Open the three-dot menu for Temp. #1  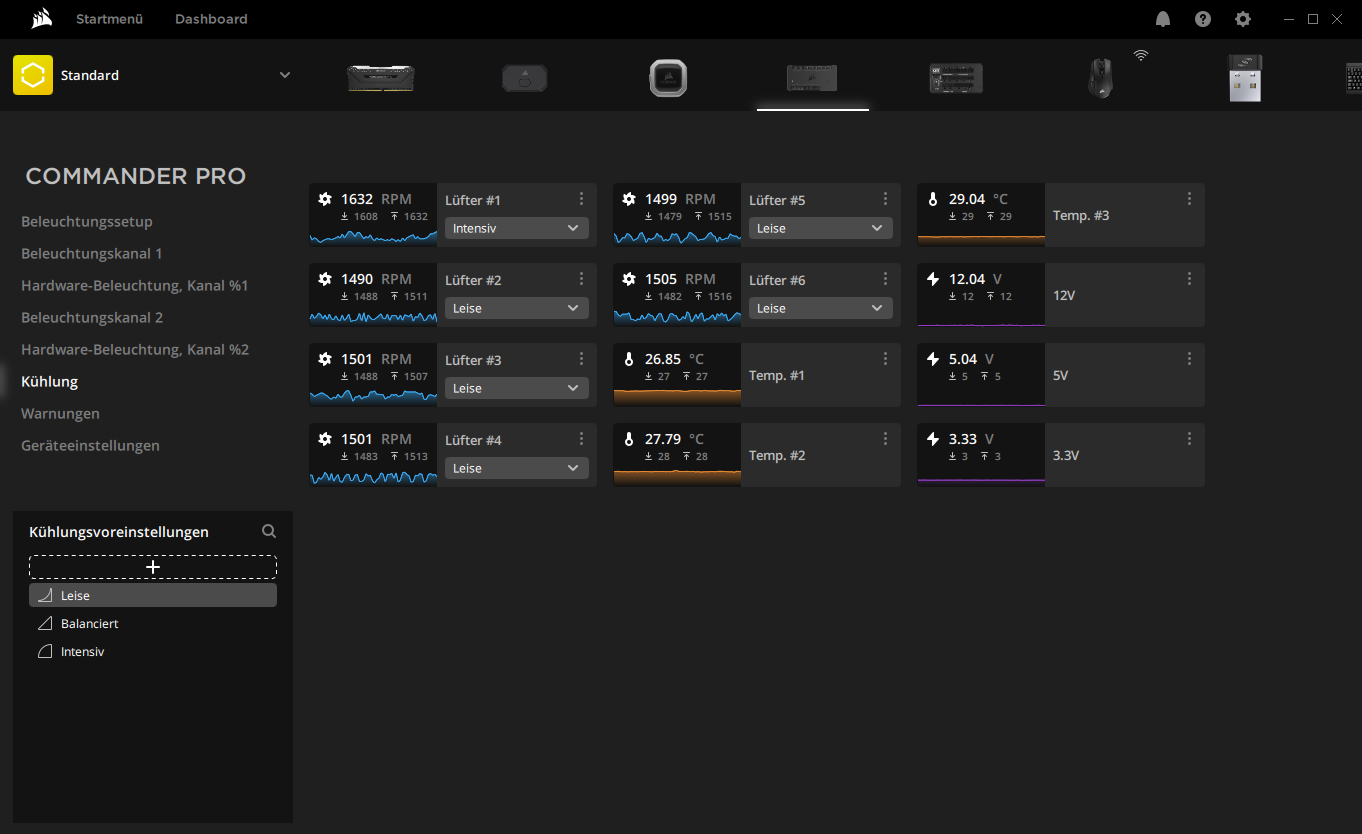click(885, 359)
